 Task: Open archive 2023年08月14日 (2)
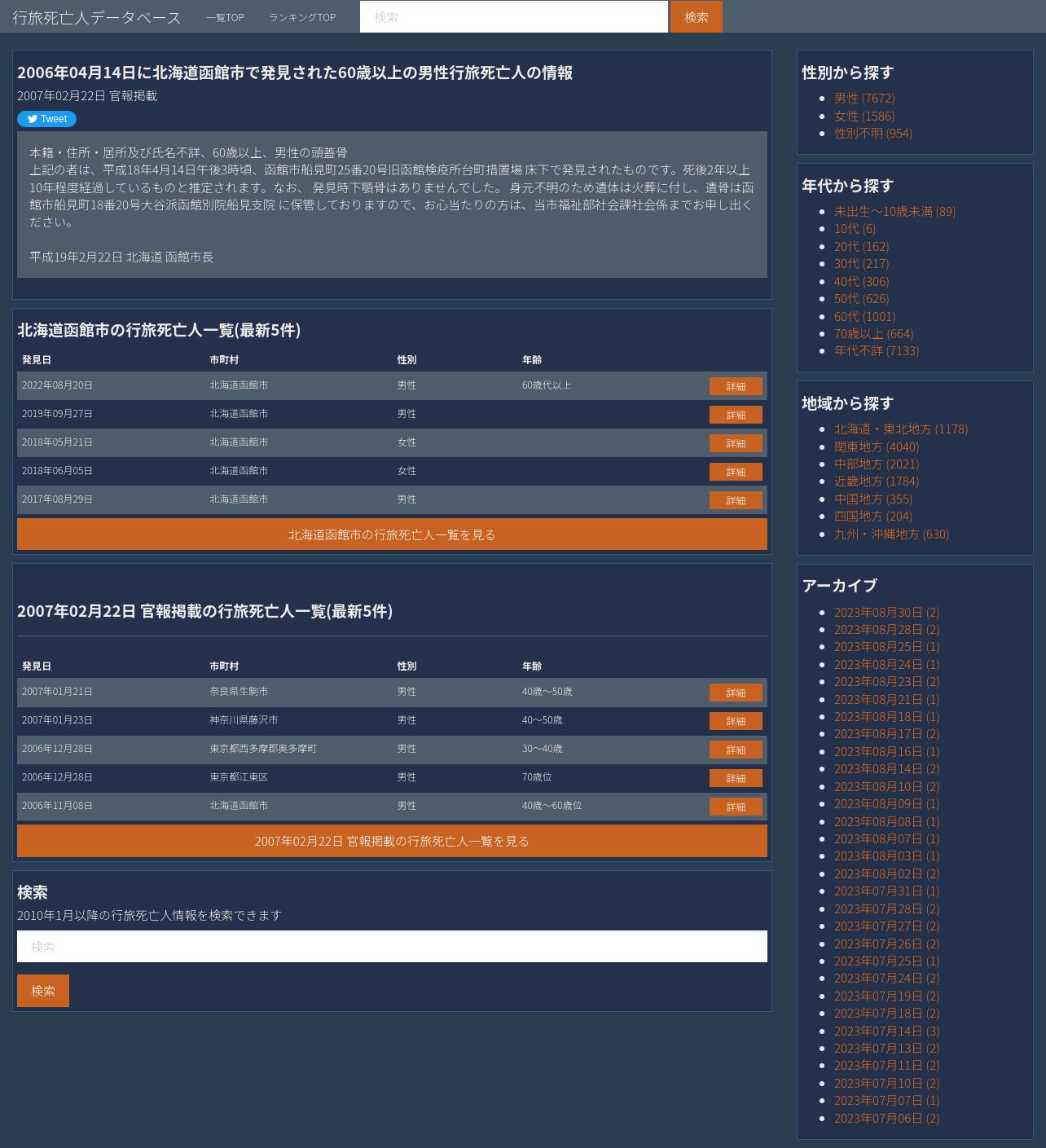coord(887,768)
